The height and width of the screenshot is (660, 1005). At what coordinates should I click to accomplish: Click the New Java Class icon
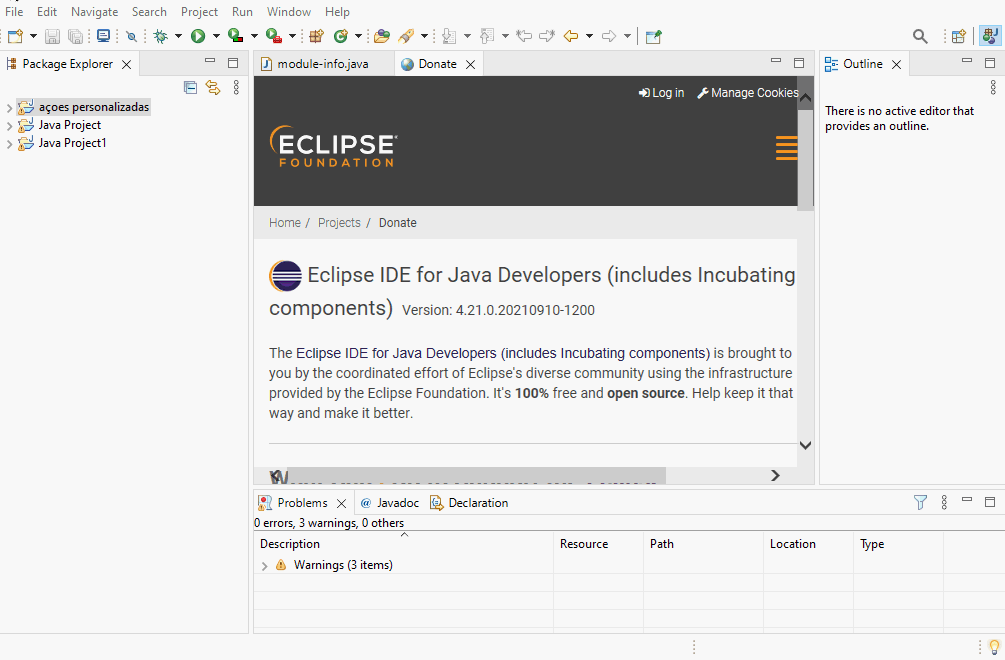pyautogui.click(x=340, y=37)
